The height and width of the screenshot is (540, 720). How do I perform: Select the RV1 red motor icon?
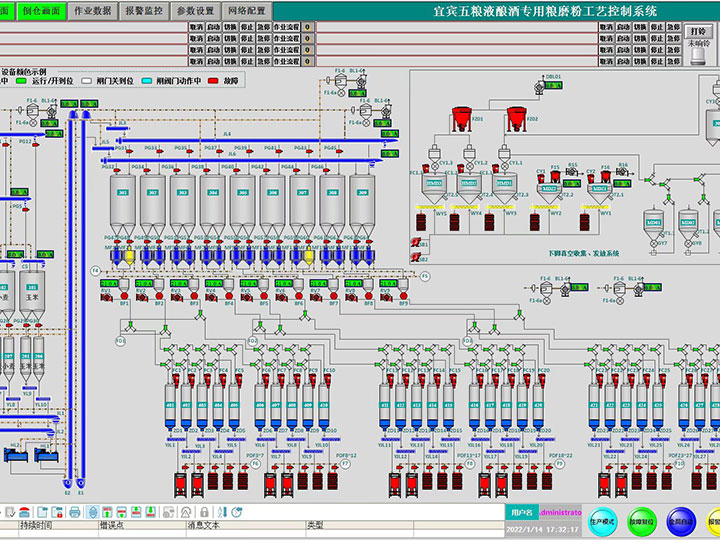(x=107, y=298)
